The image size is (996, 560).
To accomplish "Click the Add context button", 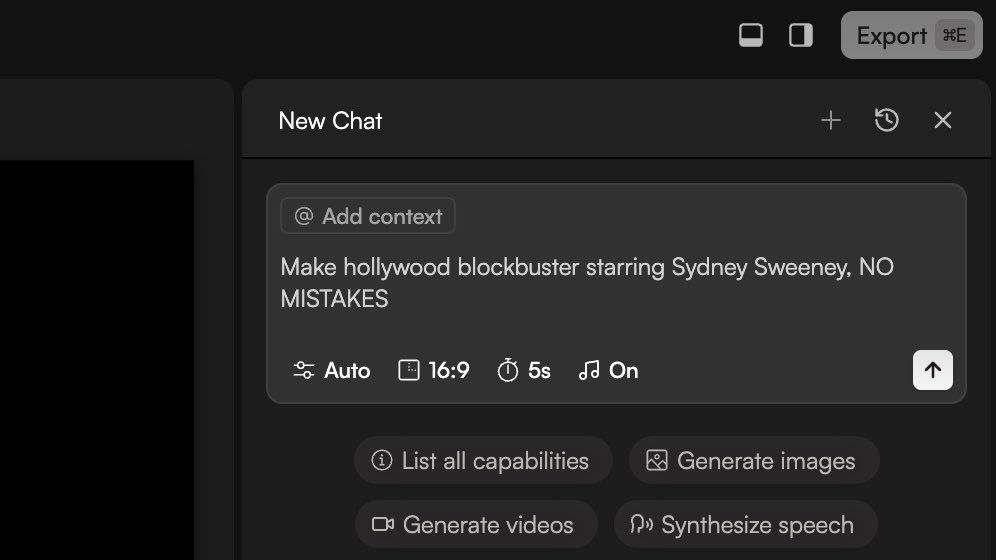I will coord(368,216).
